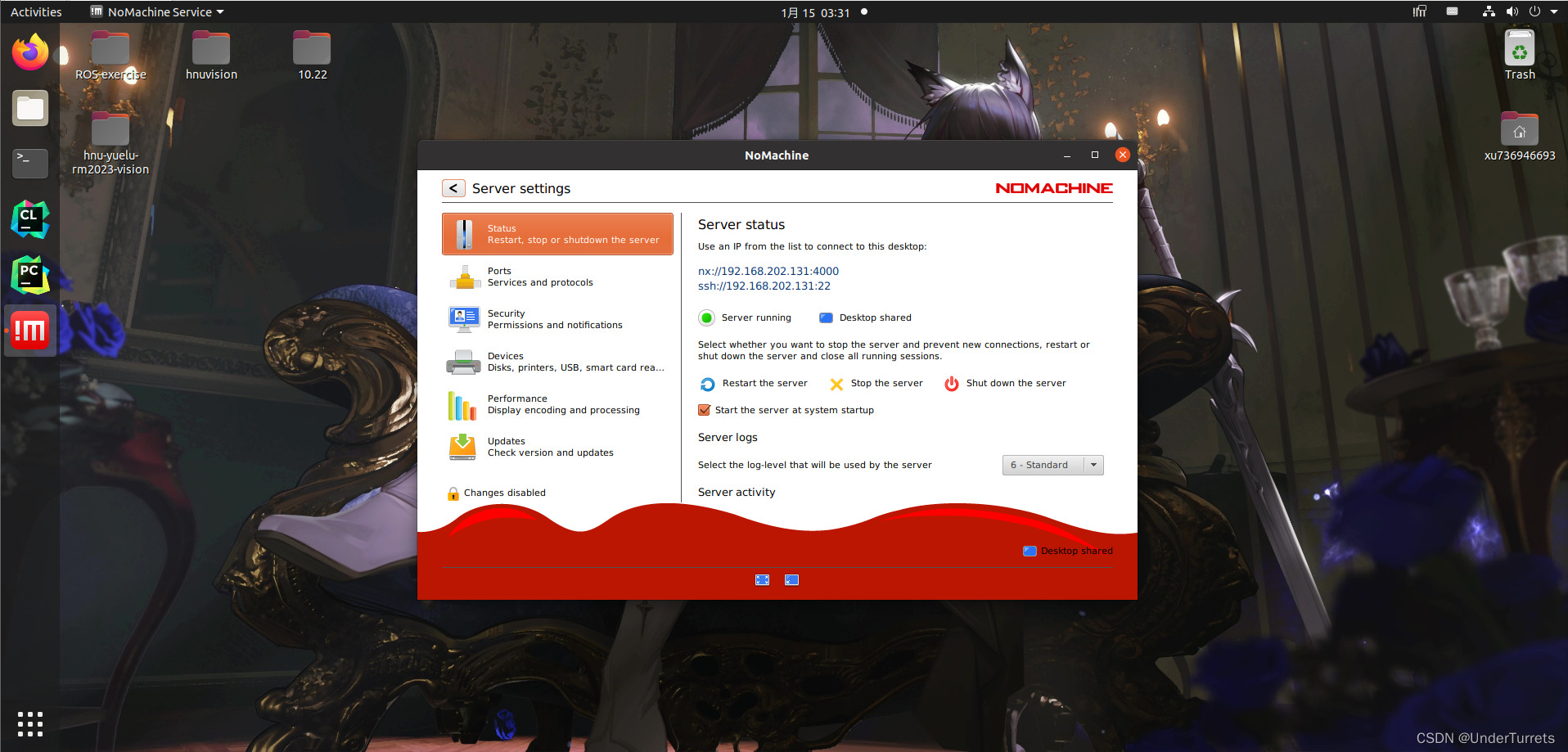Screen dimensions: 1568x752
Task: Open the Performance display encoding section
Action: (557, 404)
